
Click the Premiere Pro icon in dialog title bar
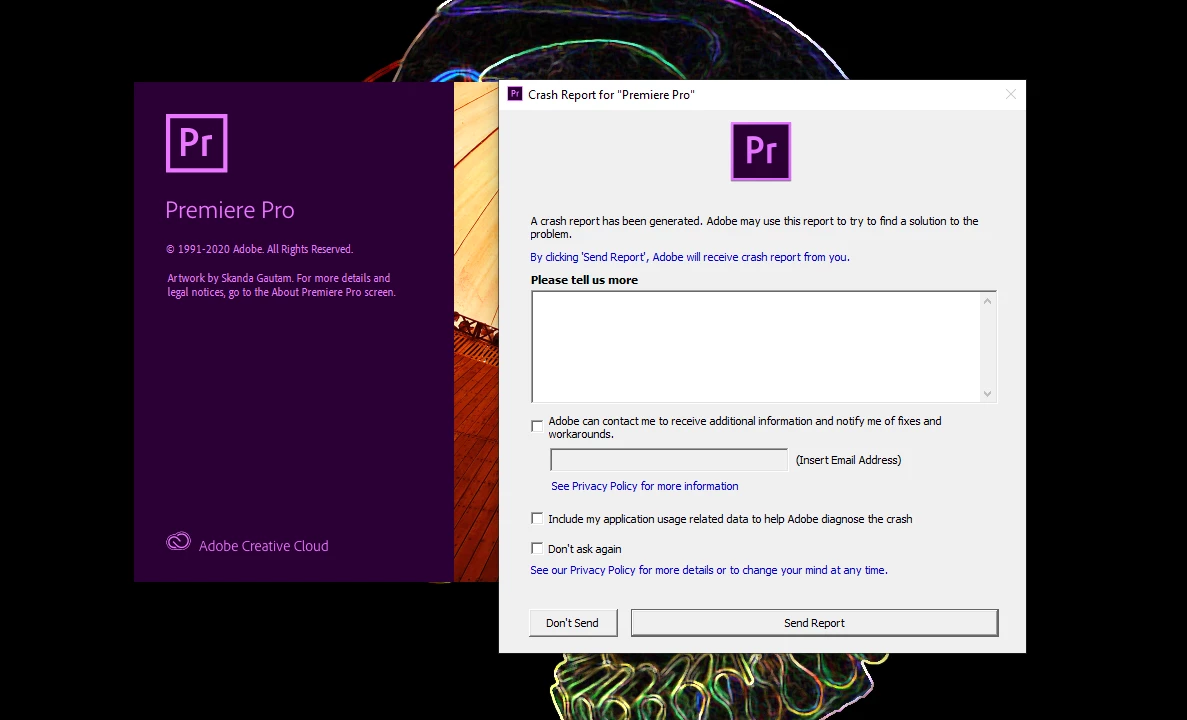pos(515,94)
